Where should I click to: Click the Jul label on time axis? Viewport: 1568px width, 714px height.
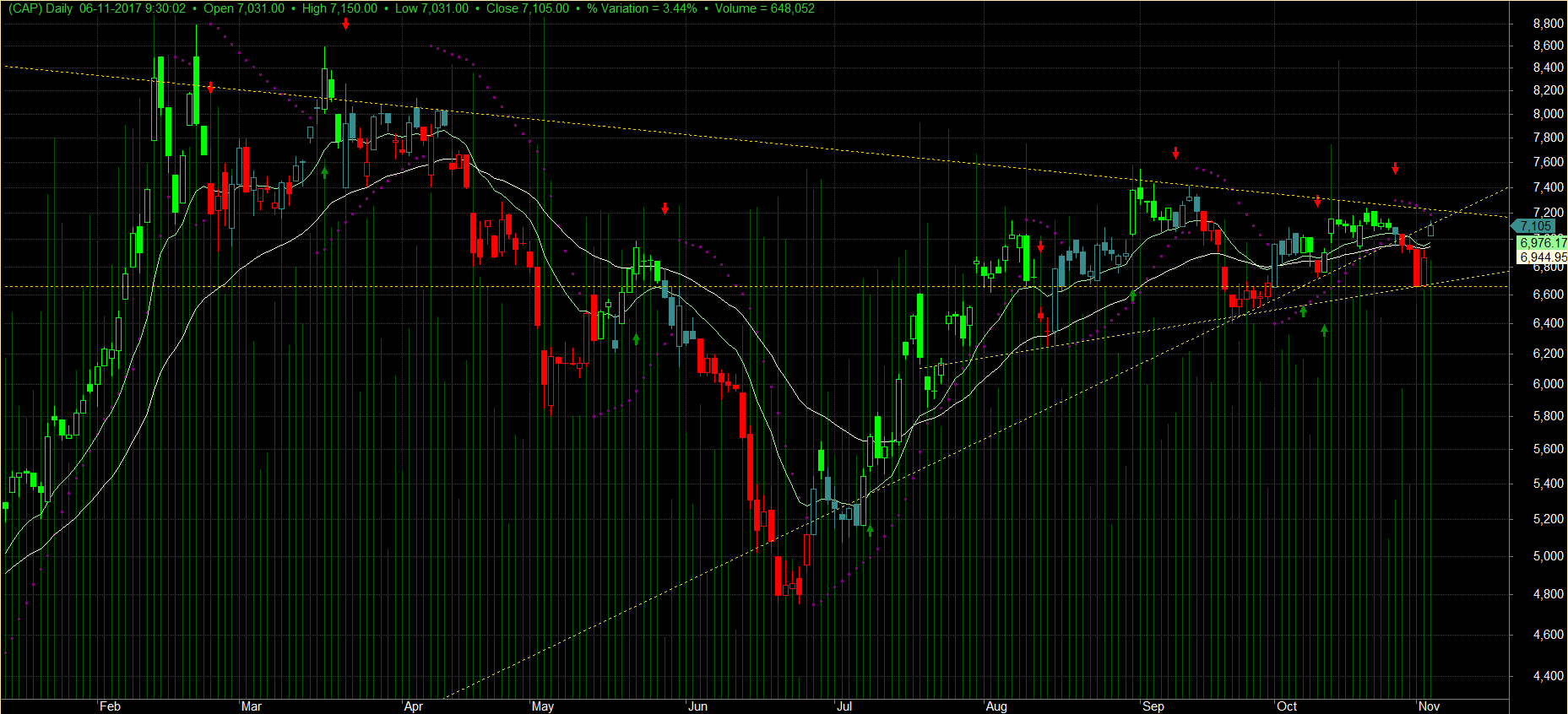844,706
